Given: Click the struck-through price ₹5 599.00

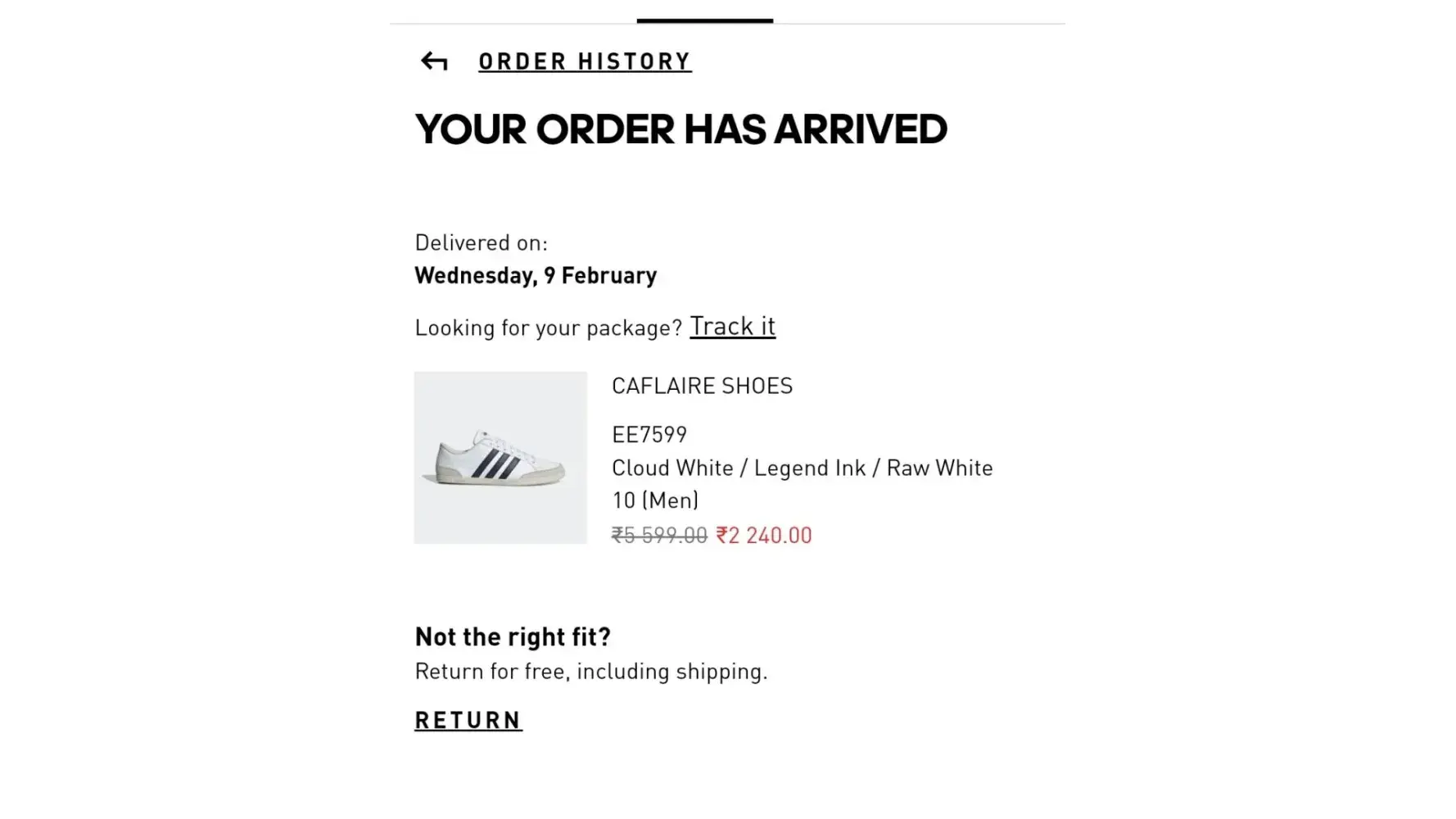Looking at the screenshot, I should (659, 535).
